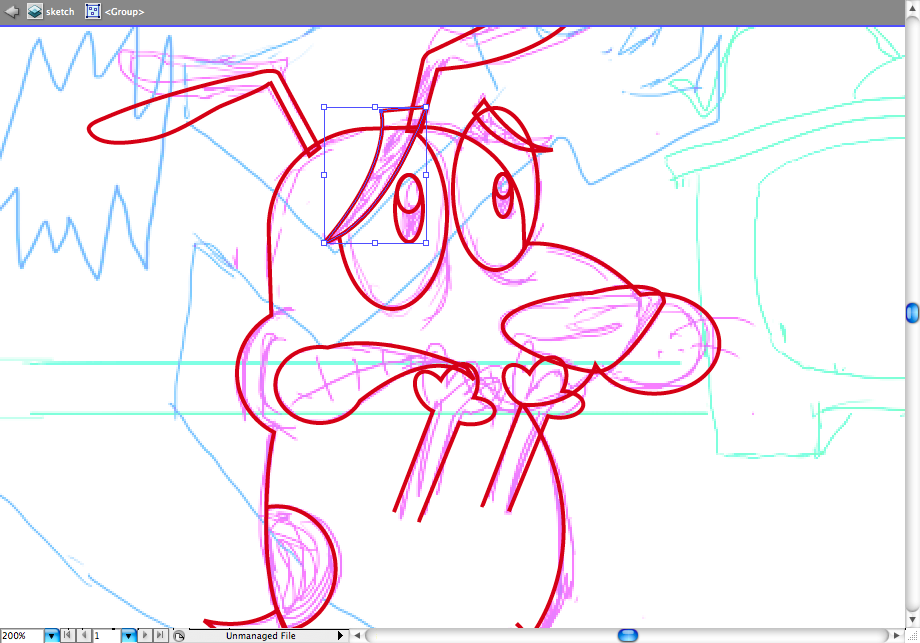Click the artboard number field
Image resolution: width=920 pixels, height=643 pixels.
[107, 635]
